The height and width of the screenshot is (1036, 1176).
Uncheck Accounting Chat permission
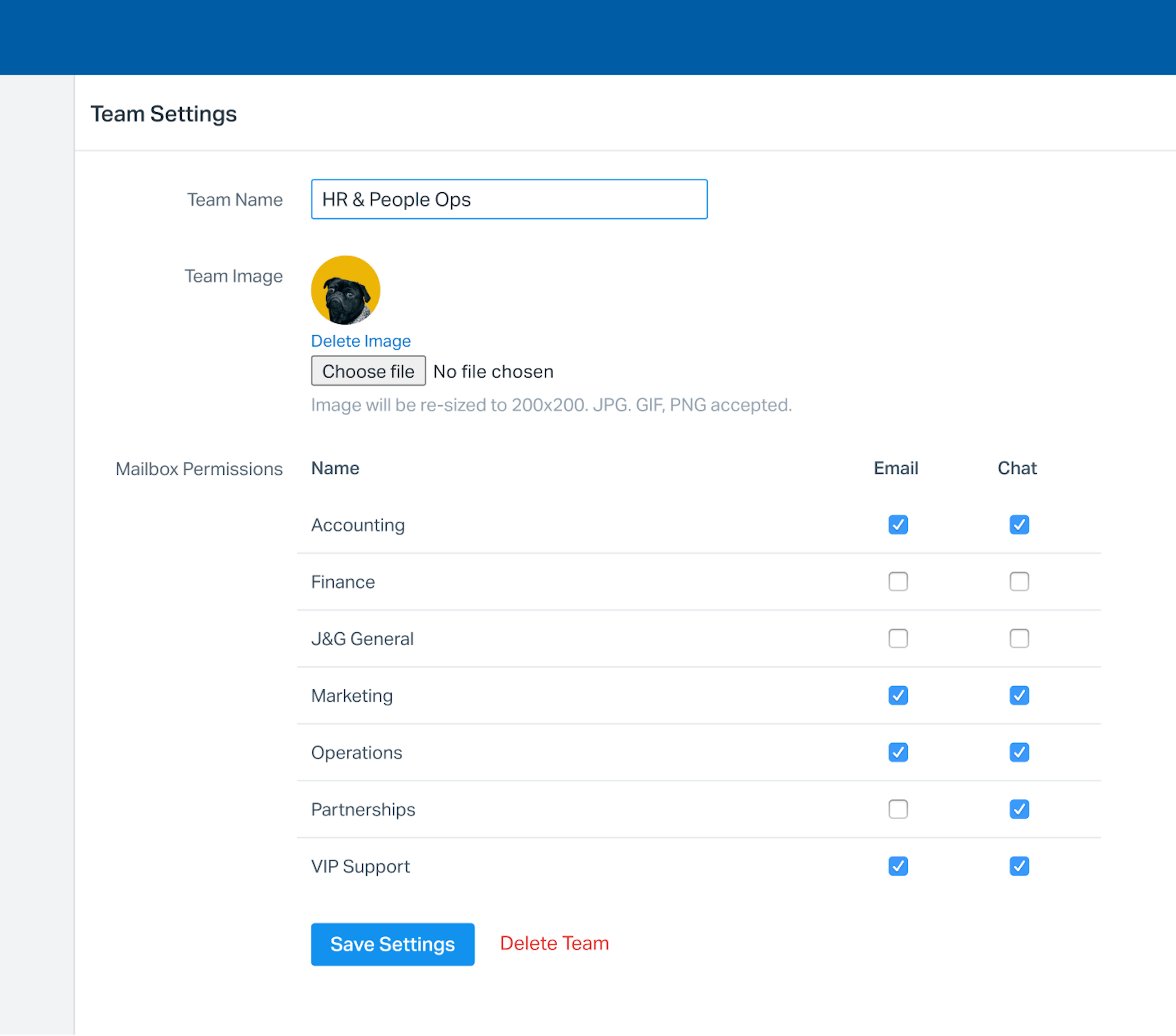pos(1019,525)
